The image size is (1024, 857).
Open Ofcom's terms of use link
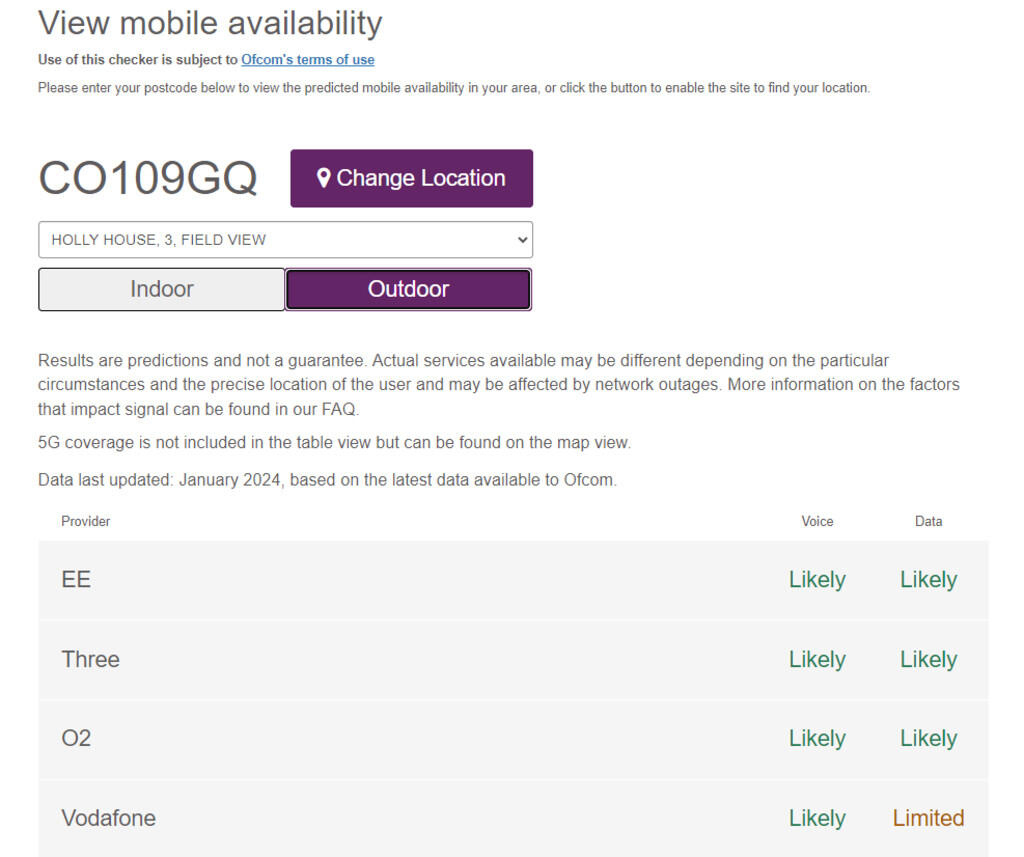(307, 60)
